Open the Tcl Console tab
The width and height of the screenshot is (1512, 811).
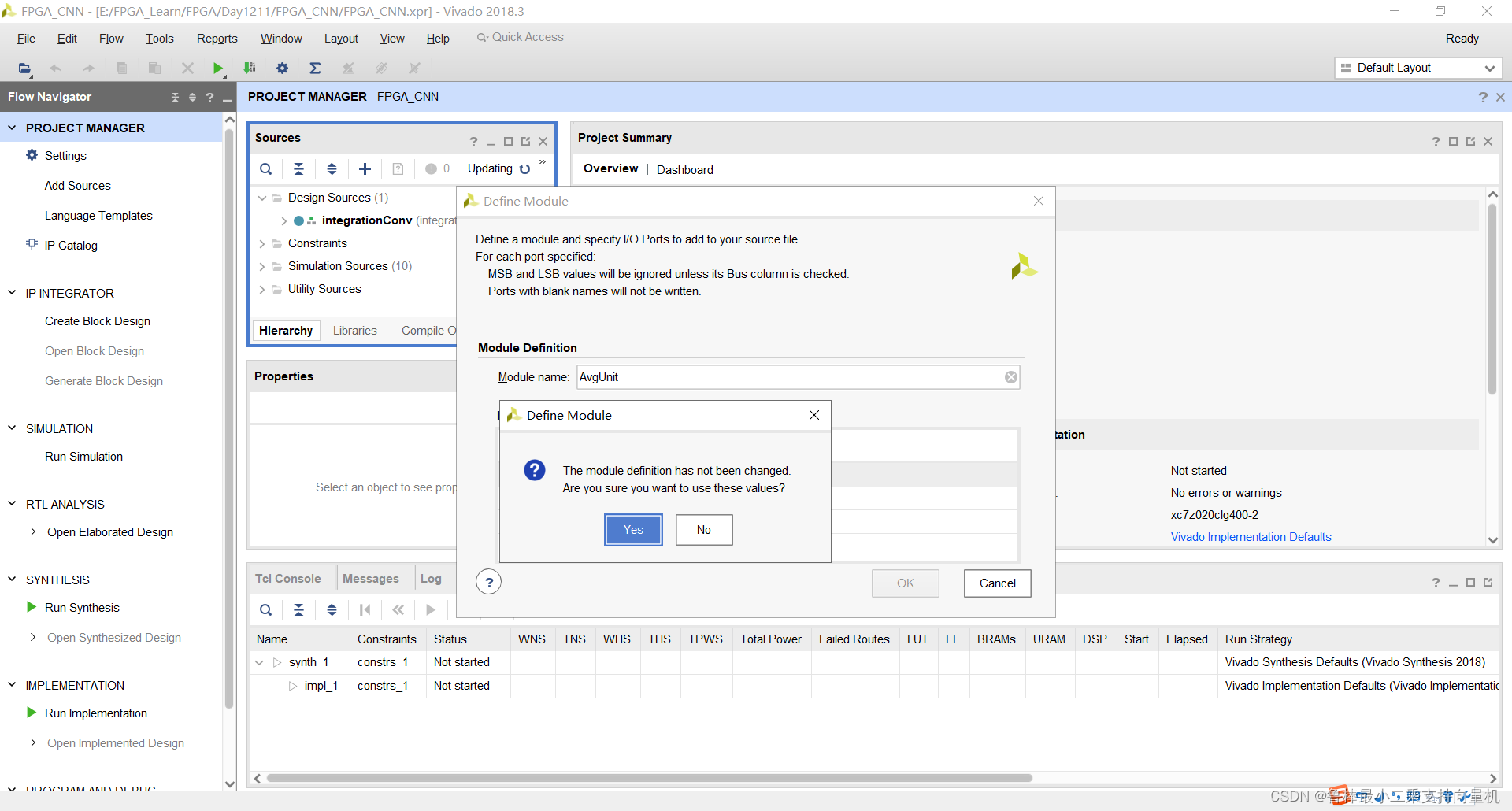click(x=287, y=579)
